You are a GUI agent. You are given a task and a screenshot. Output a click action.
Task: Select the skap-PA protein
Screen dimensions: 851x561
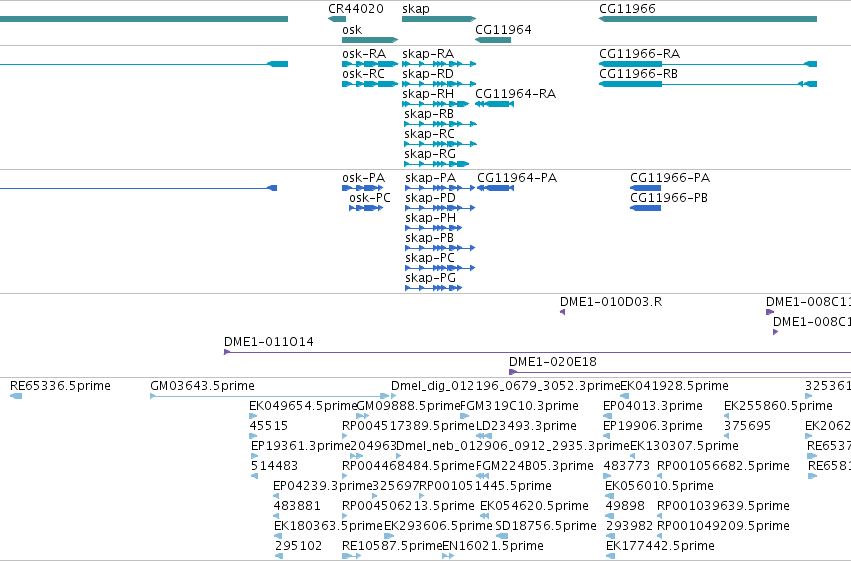coord(440,188)
